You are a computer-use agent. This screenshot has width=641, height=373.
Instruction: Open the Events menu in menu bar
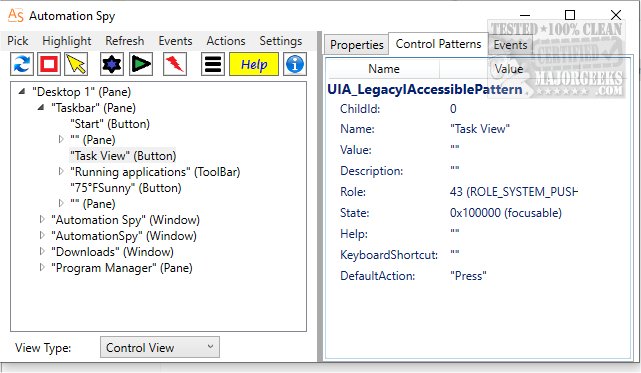tap(175, 41)
